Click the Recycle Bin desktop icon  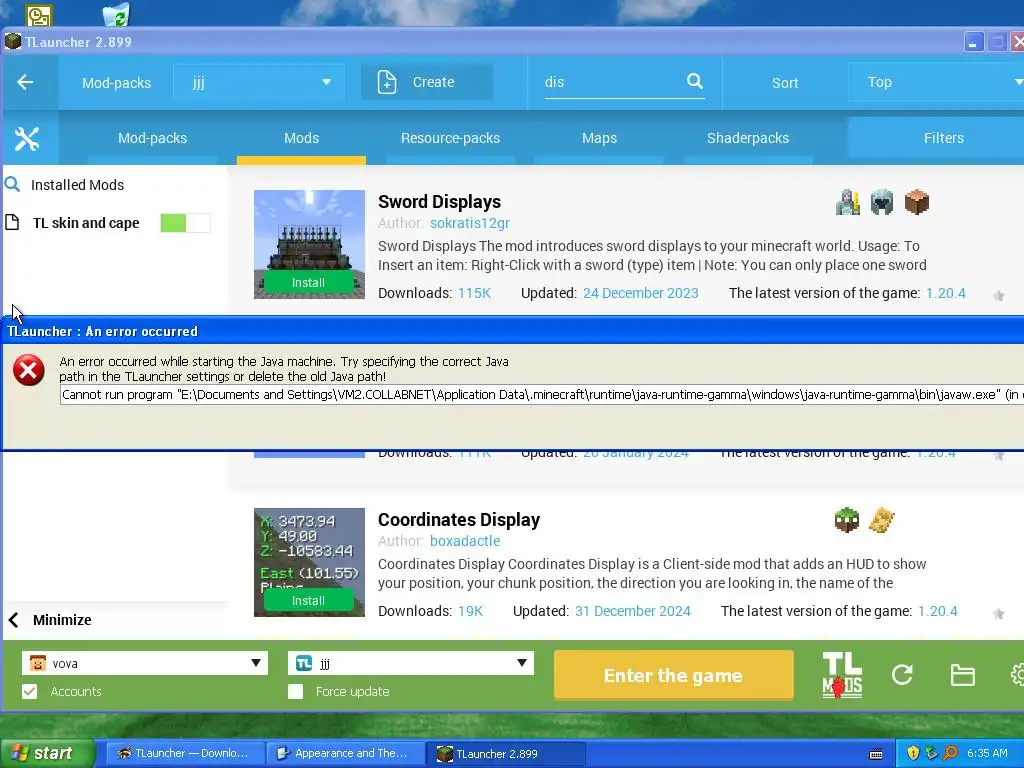(117, 14)
